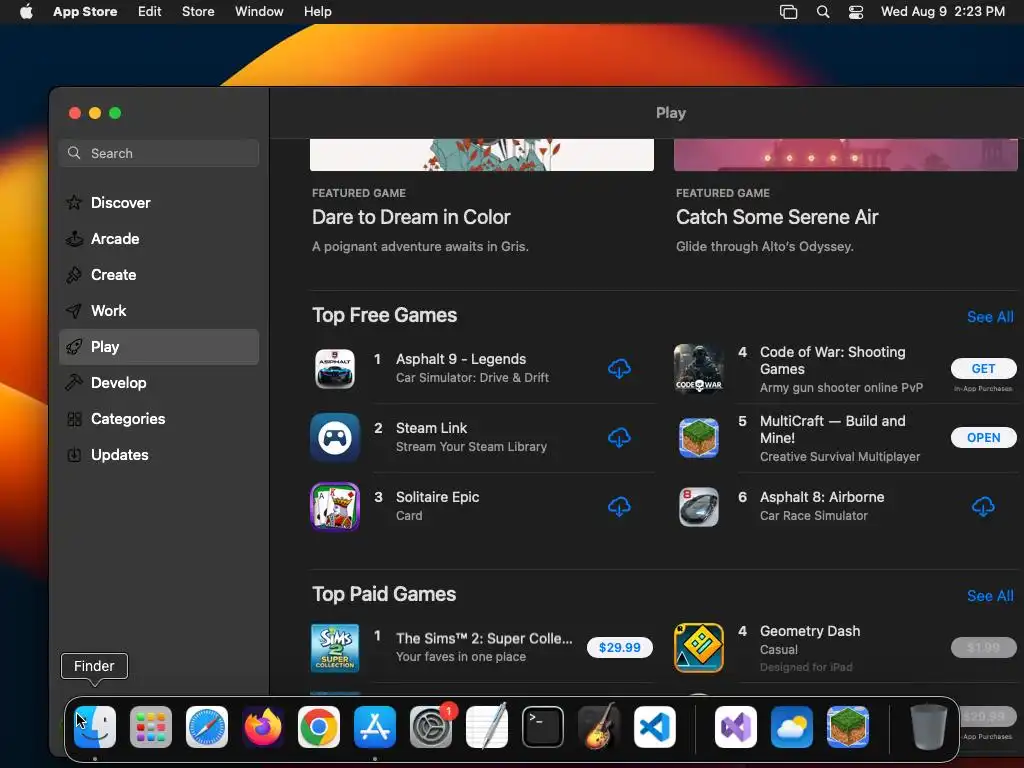Click the Solitaire Epic app icon

[334, 507]
